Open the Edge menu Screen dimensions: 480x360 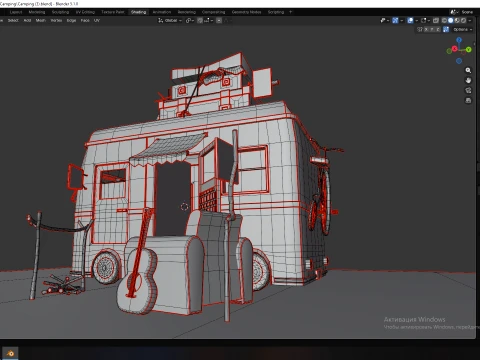[x=71, y=20]
